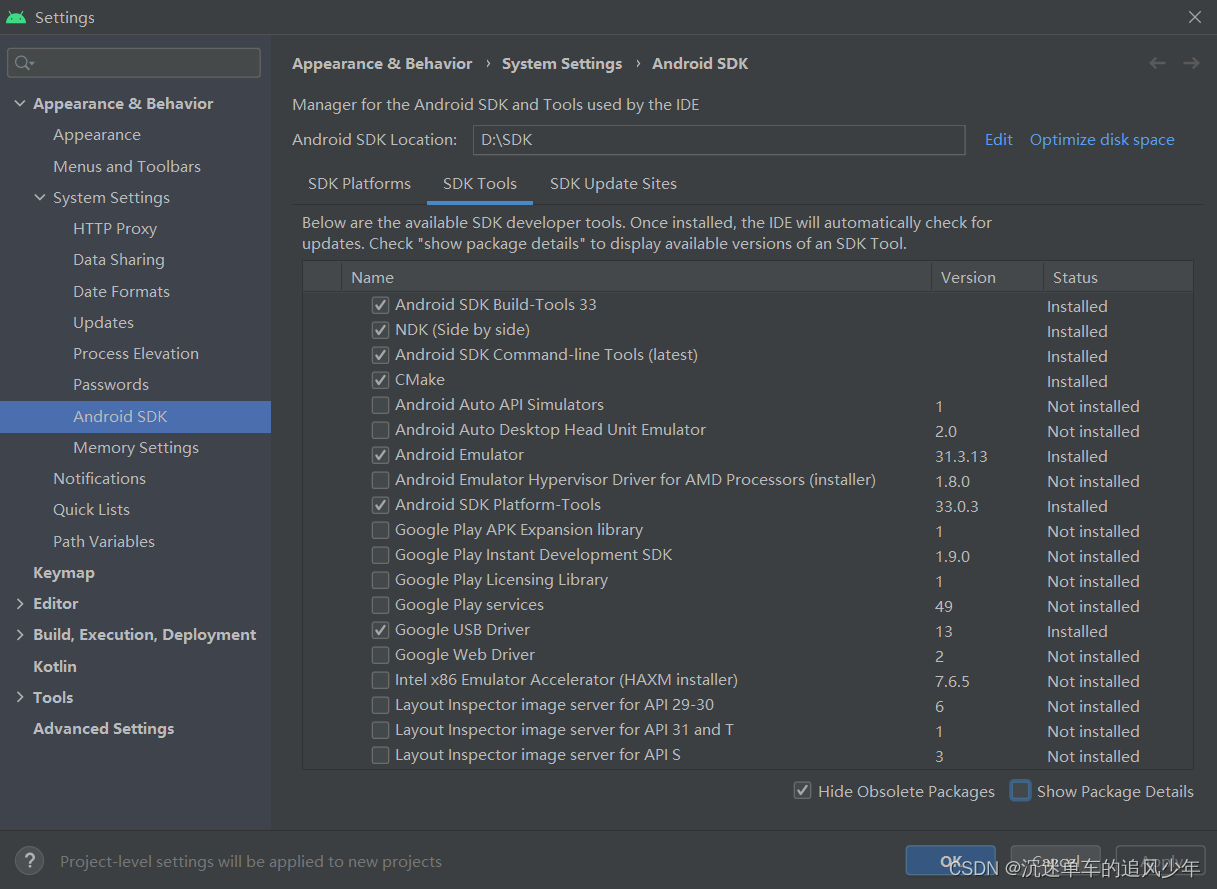
Task: Click the OK button
Action: tap(950, 861)
